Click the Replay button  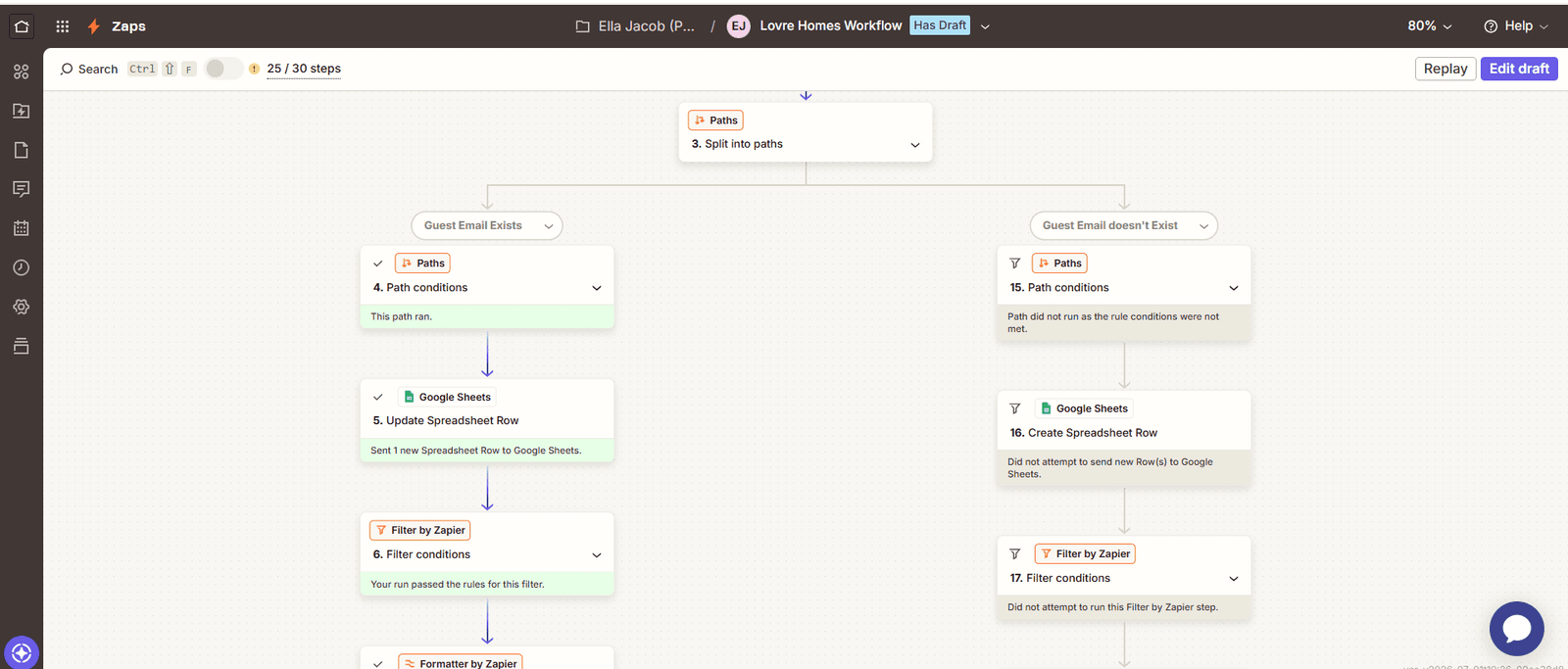1445,69
